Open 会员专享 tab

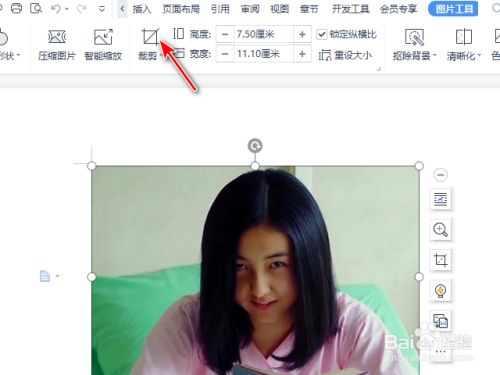[x=398, y=9]
